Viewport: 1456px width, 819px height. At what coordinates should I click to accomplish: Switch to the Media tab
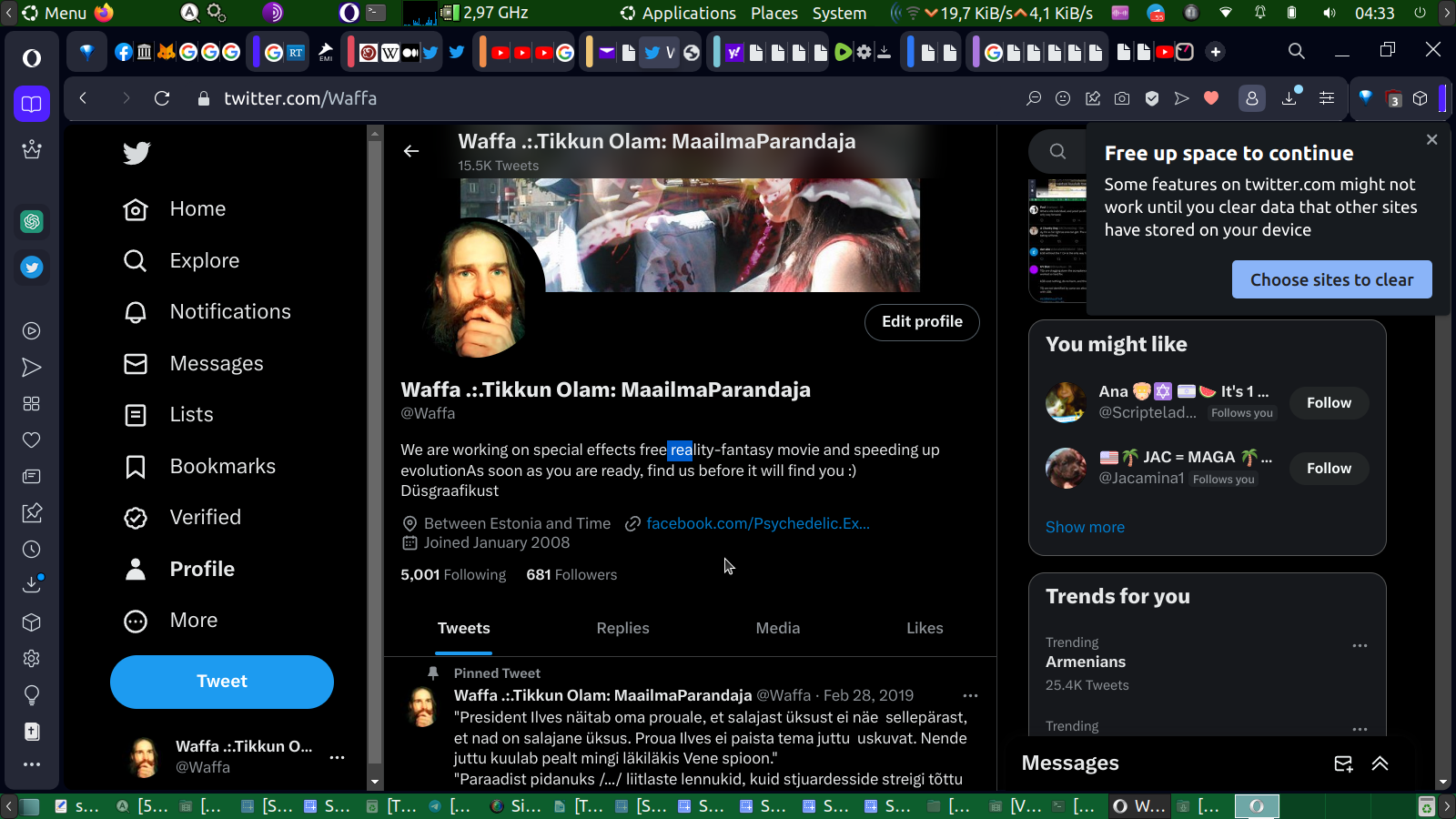[x=778, y=628]
